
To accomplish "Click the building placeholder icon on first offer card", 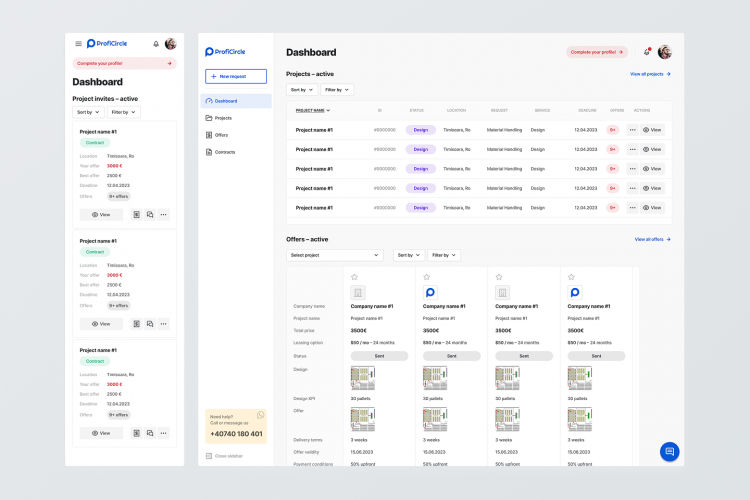I will (x=358, y=292).
